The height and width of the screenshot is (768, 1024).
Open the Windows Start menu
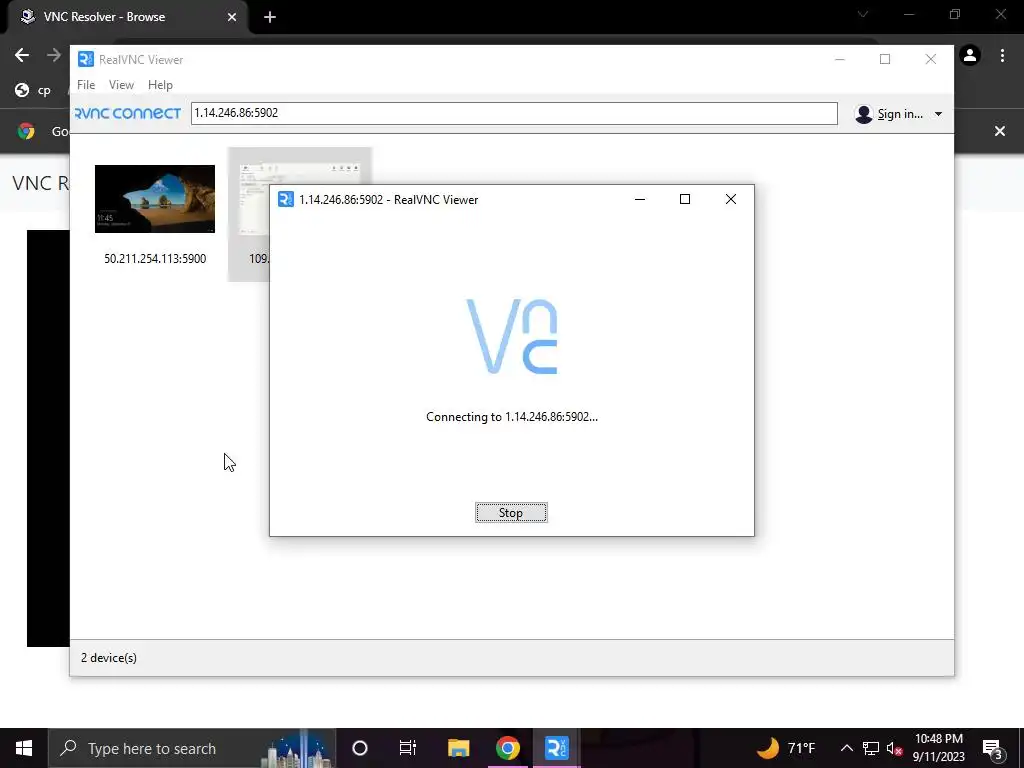point(24,748)
